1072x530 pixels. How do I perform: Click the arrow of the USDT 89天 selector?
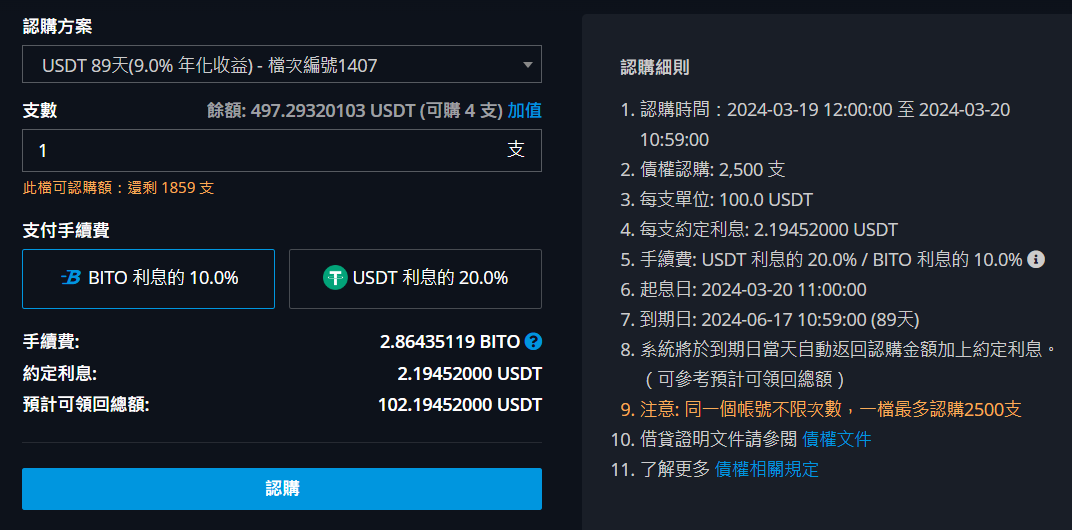point(527,65)
